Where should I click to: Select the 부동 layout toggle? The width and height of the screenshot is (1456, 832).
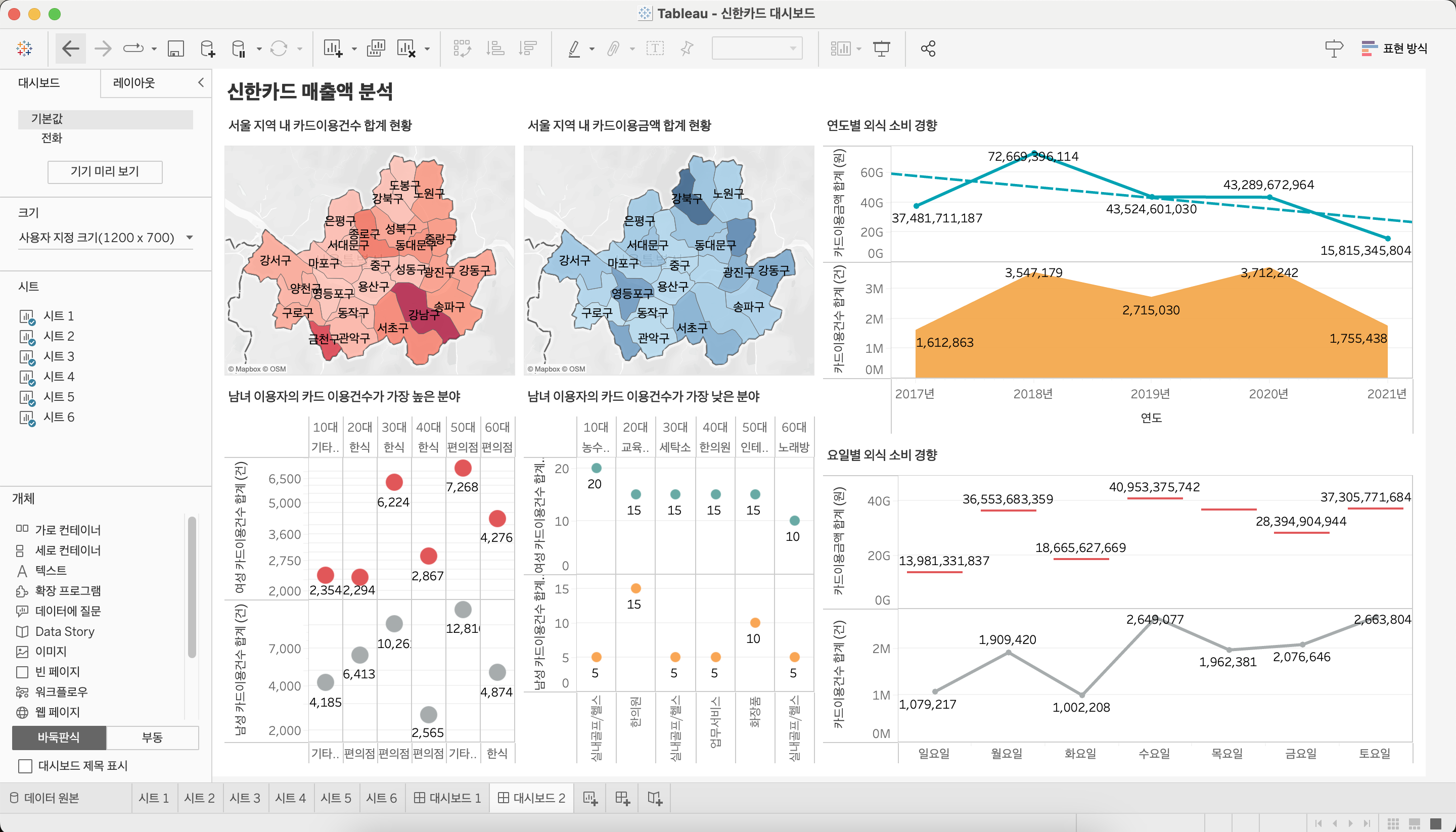point(152,737)
